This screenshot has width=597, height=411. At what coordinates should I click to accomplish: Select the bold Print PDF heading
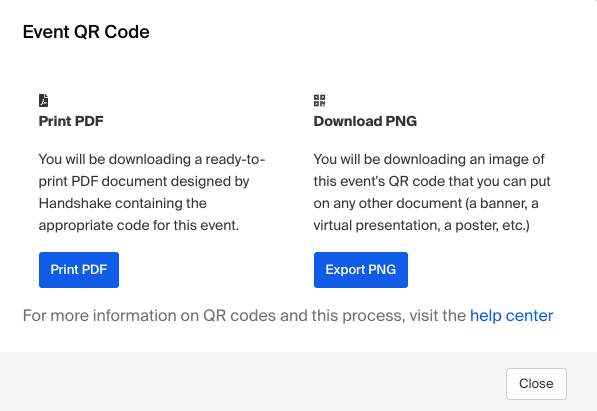(x=71, y=121)
